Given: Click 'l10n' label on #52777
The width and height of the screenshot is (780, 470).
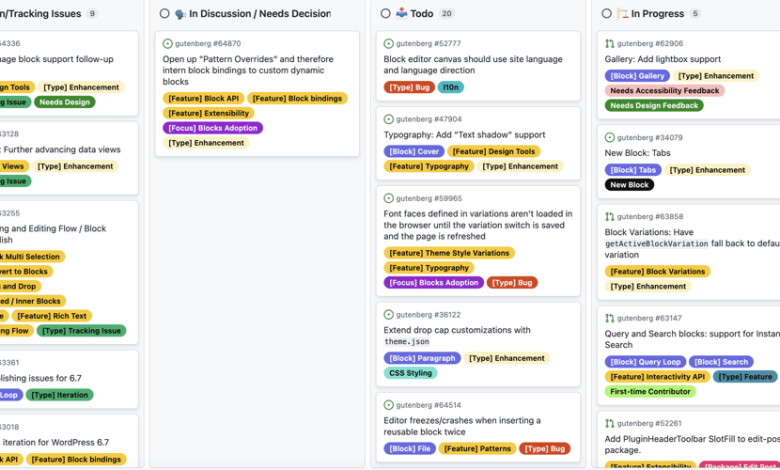Looking at the screenshot, I should coord(451,88).
